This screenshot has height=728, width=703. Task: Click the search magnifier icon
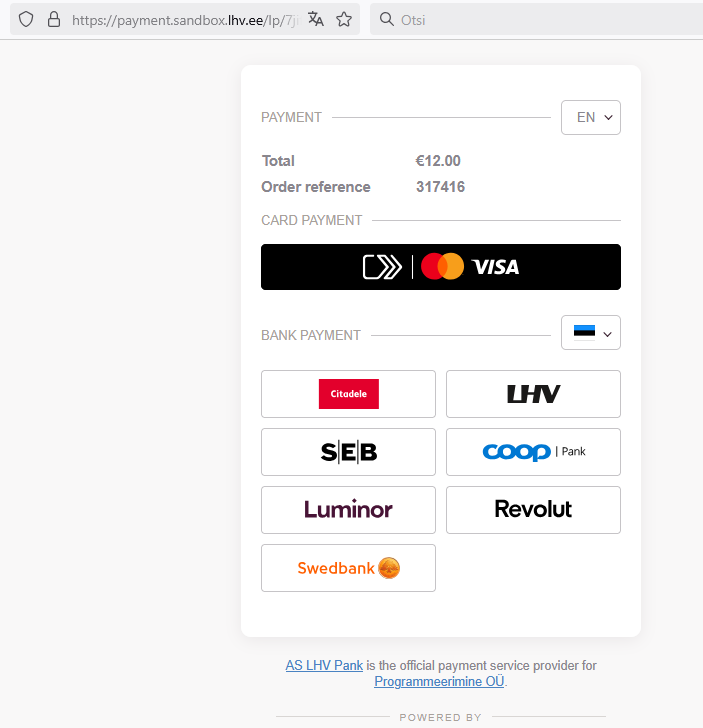point(386,19)
